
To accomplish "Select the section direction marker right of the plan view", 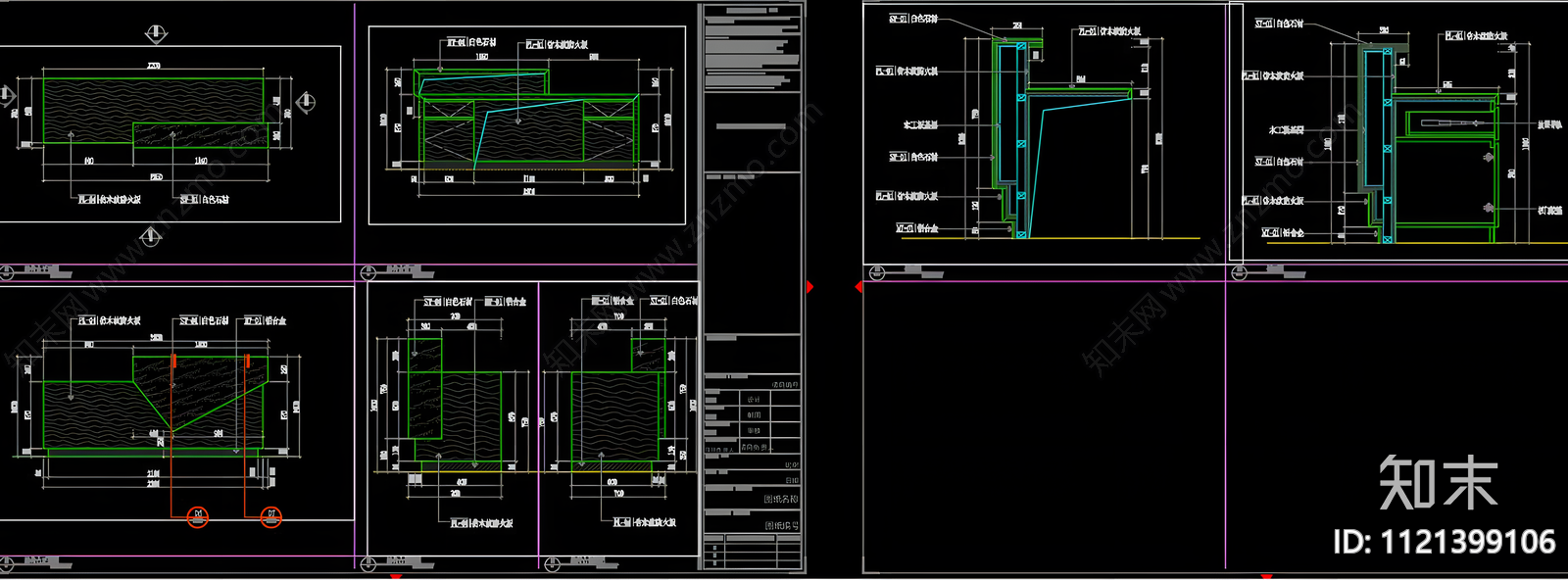I will [x=305, y=101].
